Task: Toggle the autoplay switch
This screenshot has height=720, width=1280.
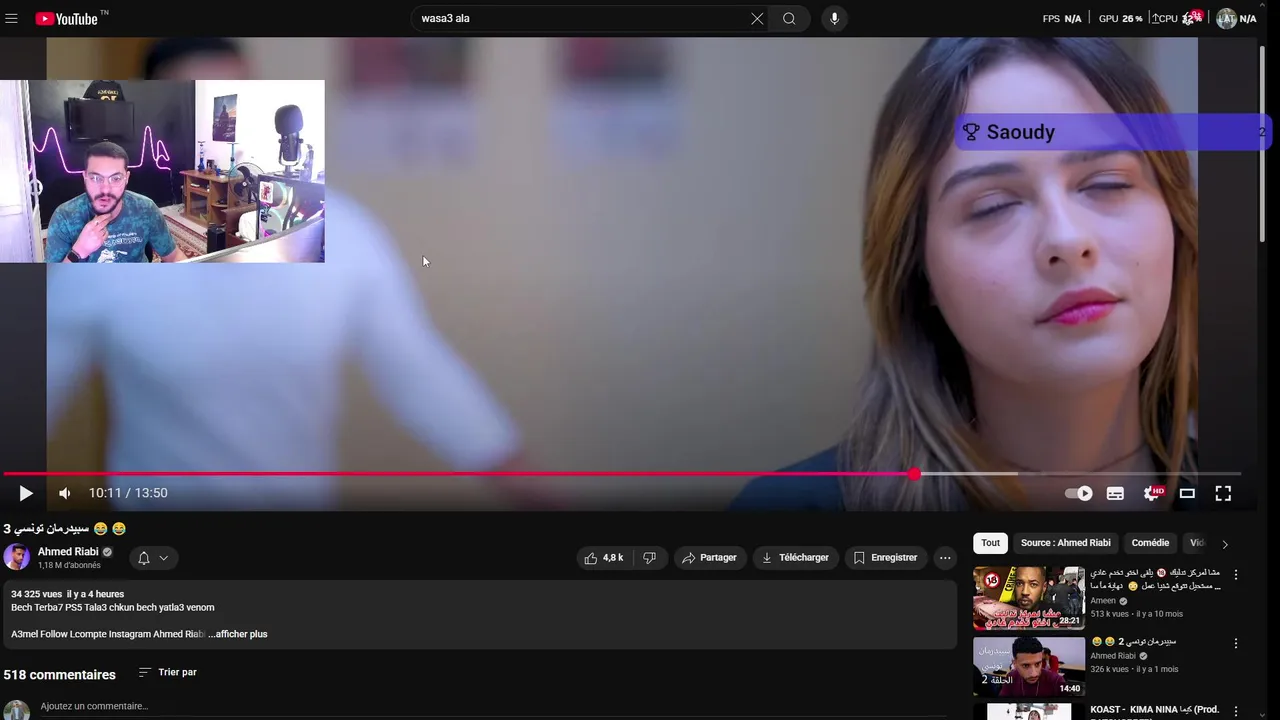Action: (1079, 493)
